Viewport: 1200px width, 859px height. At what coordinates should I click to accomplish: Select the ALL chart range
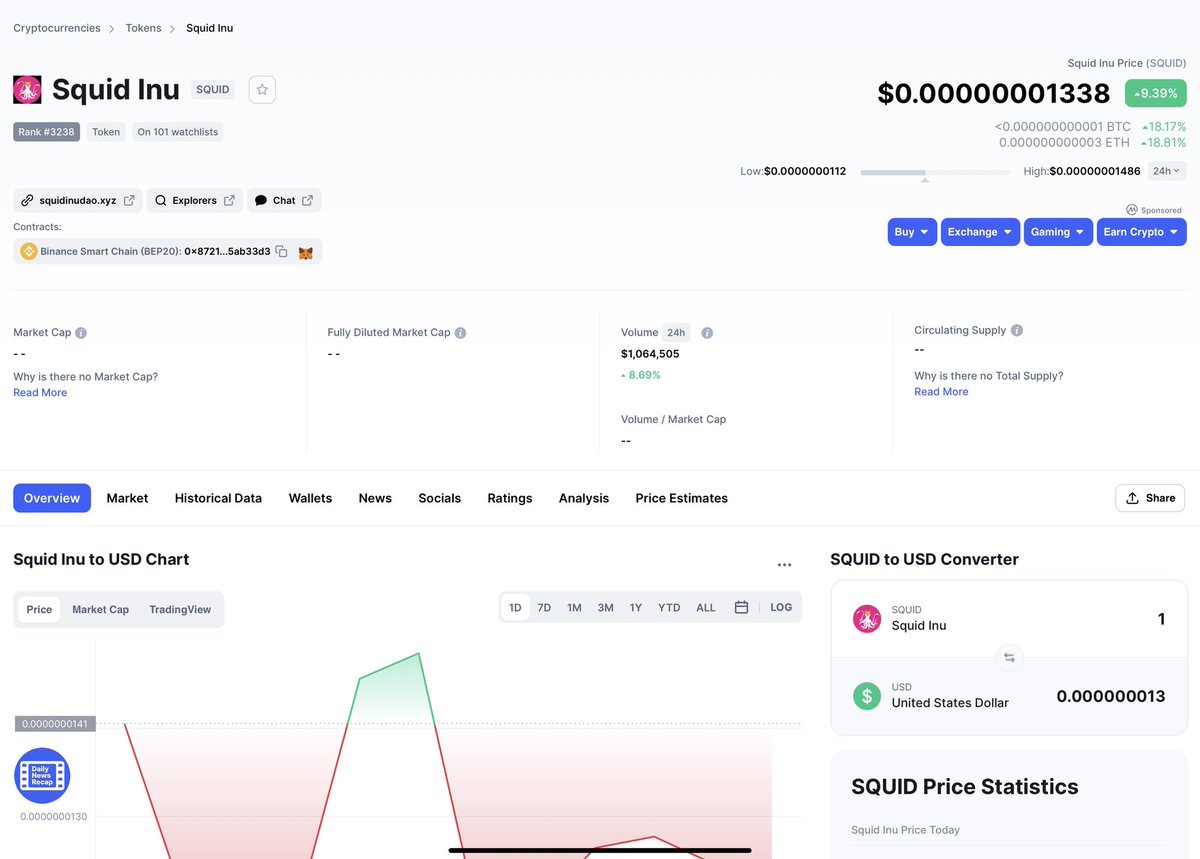[706, 607]
